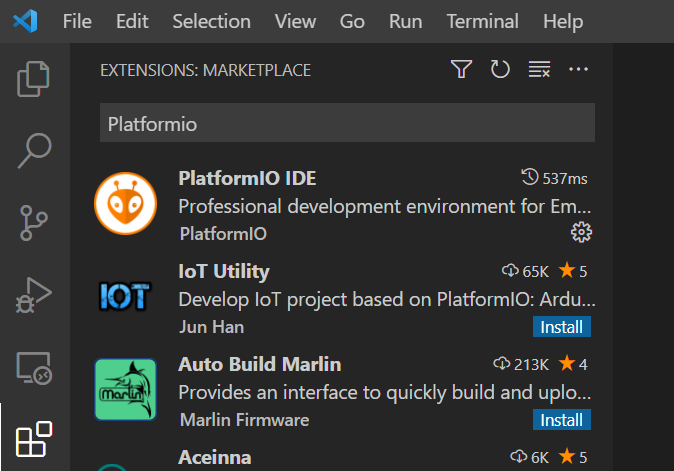Click the PlatformIO publisher name
Image resolution: width=674 pixels, height=471 pixels.
(x=223, y=234)
